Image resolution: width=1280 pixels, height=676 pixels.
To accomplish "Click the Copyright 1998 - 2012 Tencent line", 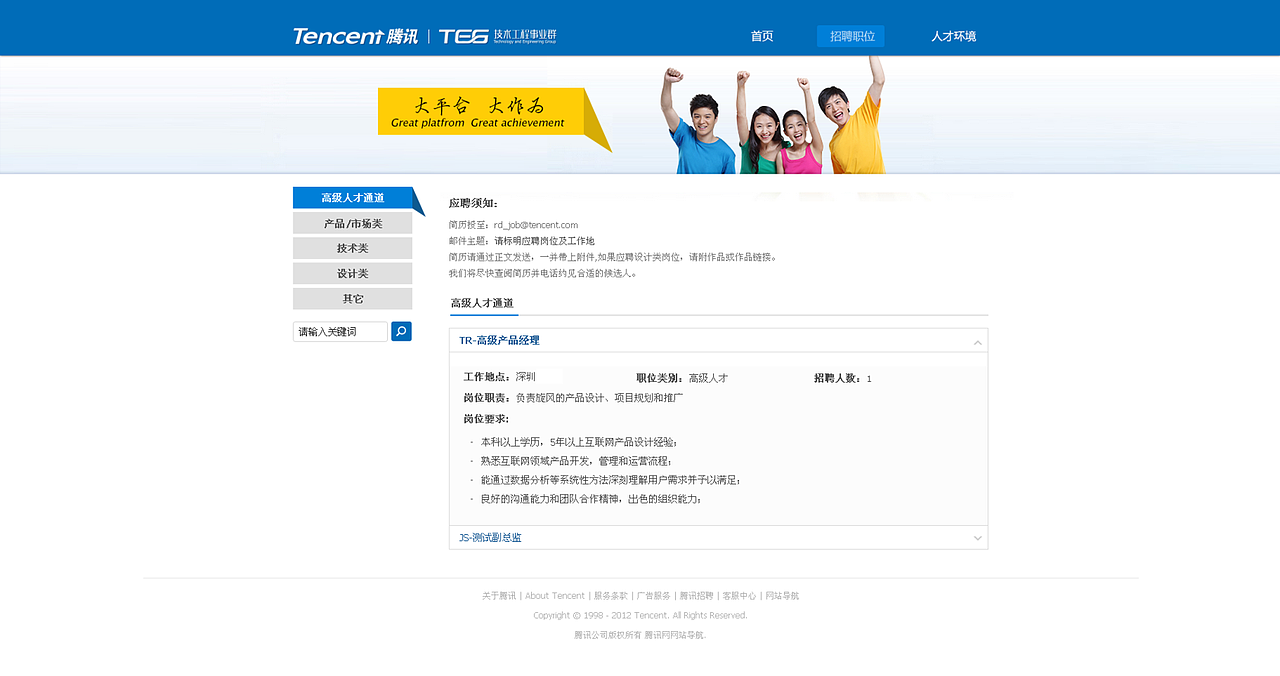I will (640, 616).
